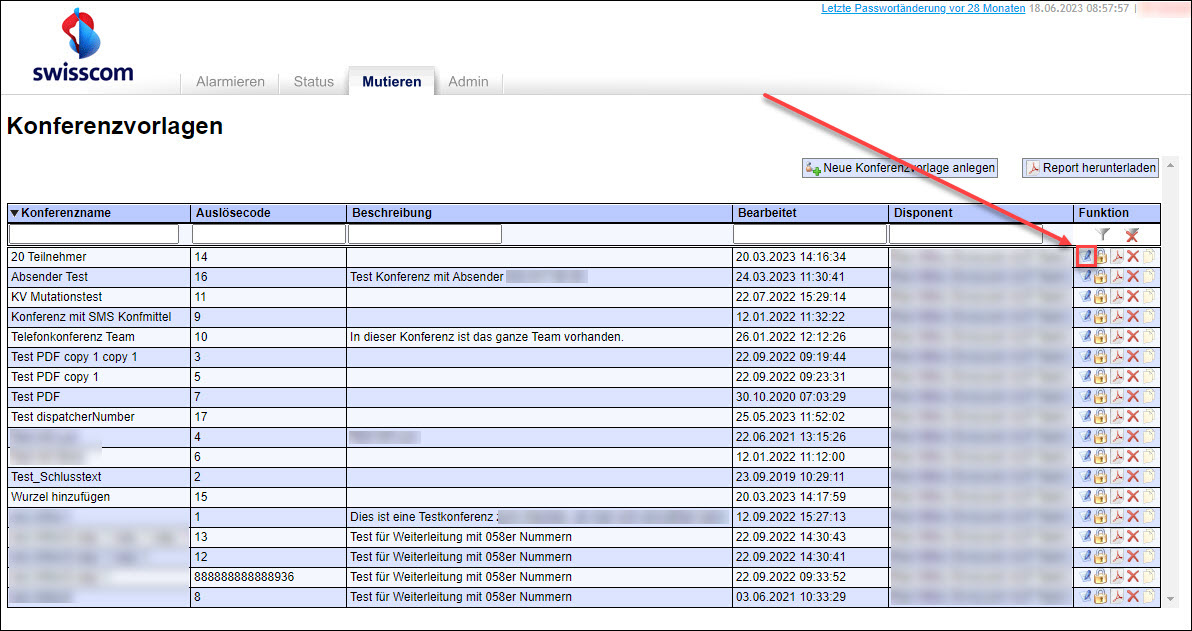The height and width of the screenshot is (631, 1192).
Task: Click the date '30.10.2020 07:03:29'
Action: click(x=791, y=396)
